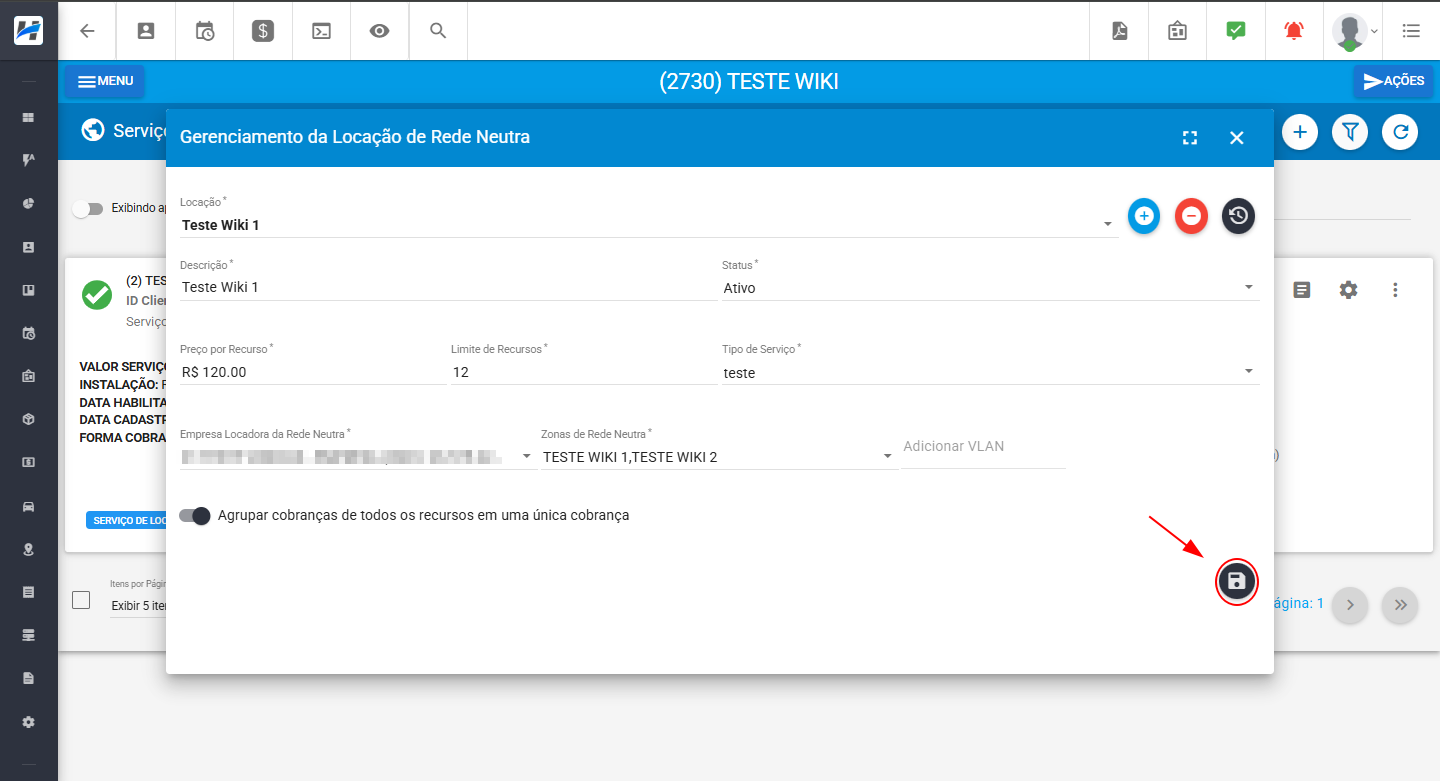Open sidebar server rack icon
The height and width of the screenshot is (781, 1440).
point(29,635)
